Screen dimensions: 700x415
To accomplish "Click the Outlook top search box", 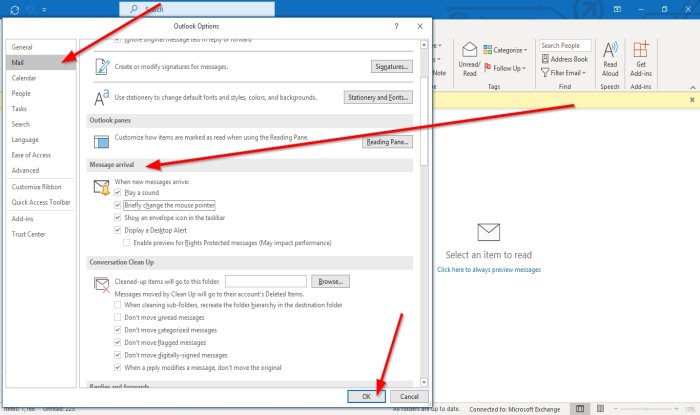I will click(197, 9).
